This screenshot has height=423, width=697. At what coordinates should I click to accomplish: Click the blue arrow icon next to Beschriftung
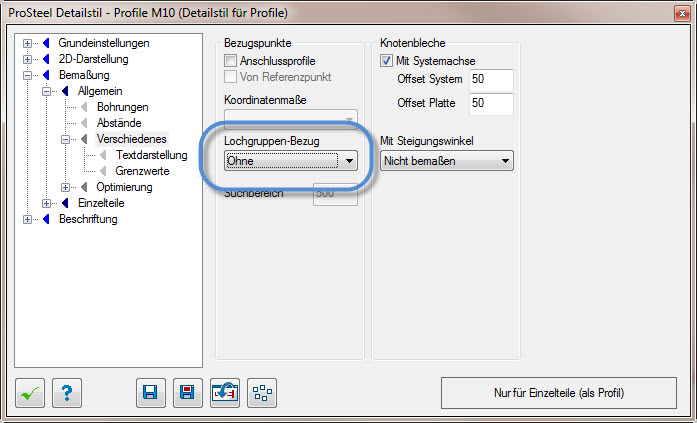[46, 219]
